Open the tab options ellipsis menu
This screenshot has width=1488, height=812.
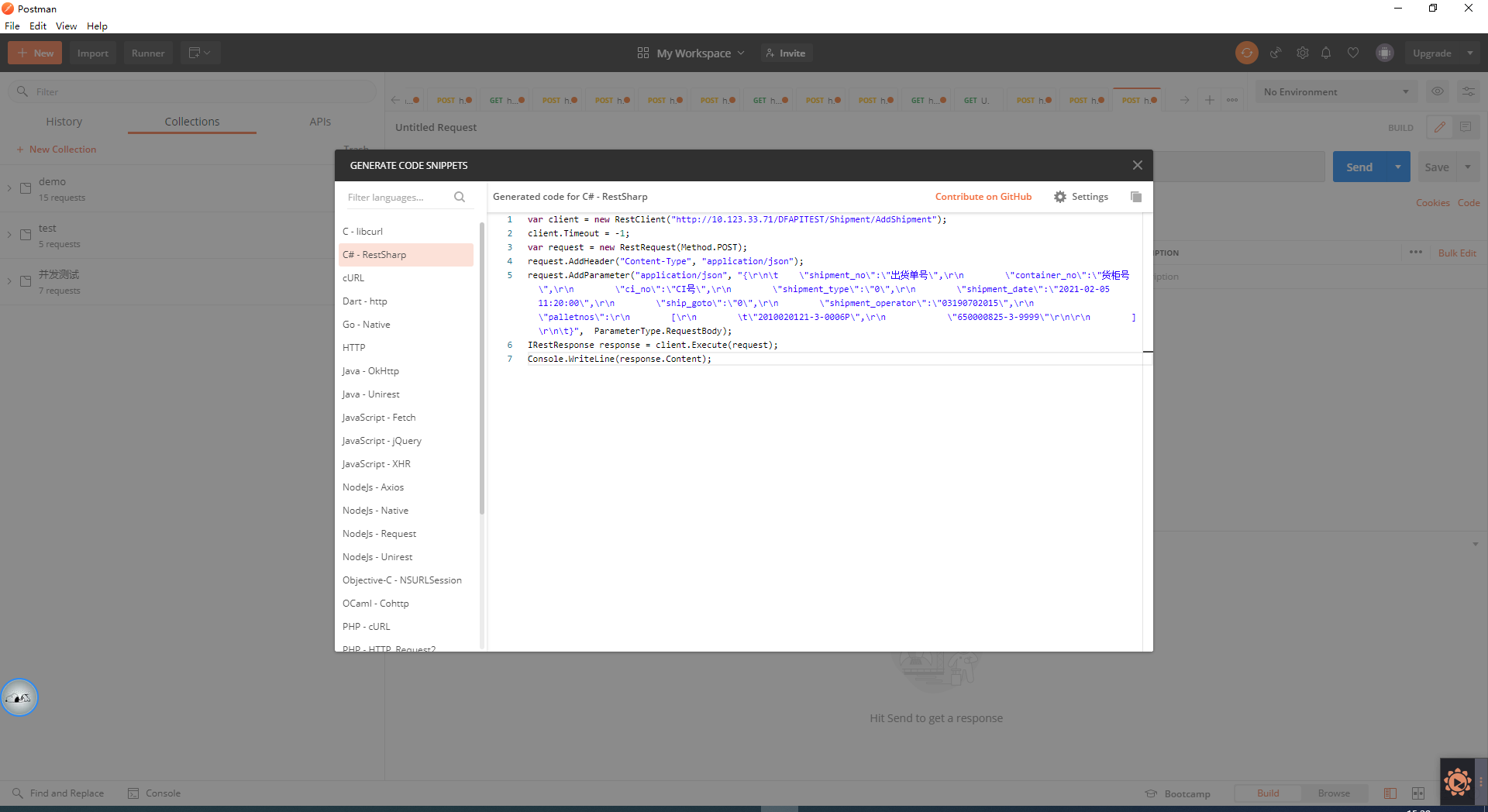1232,100
